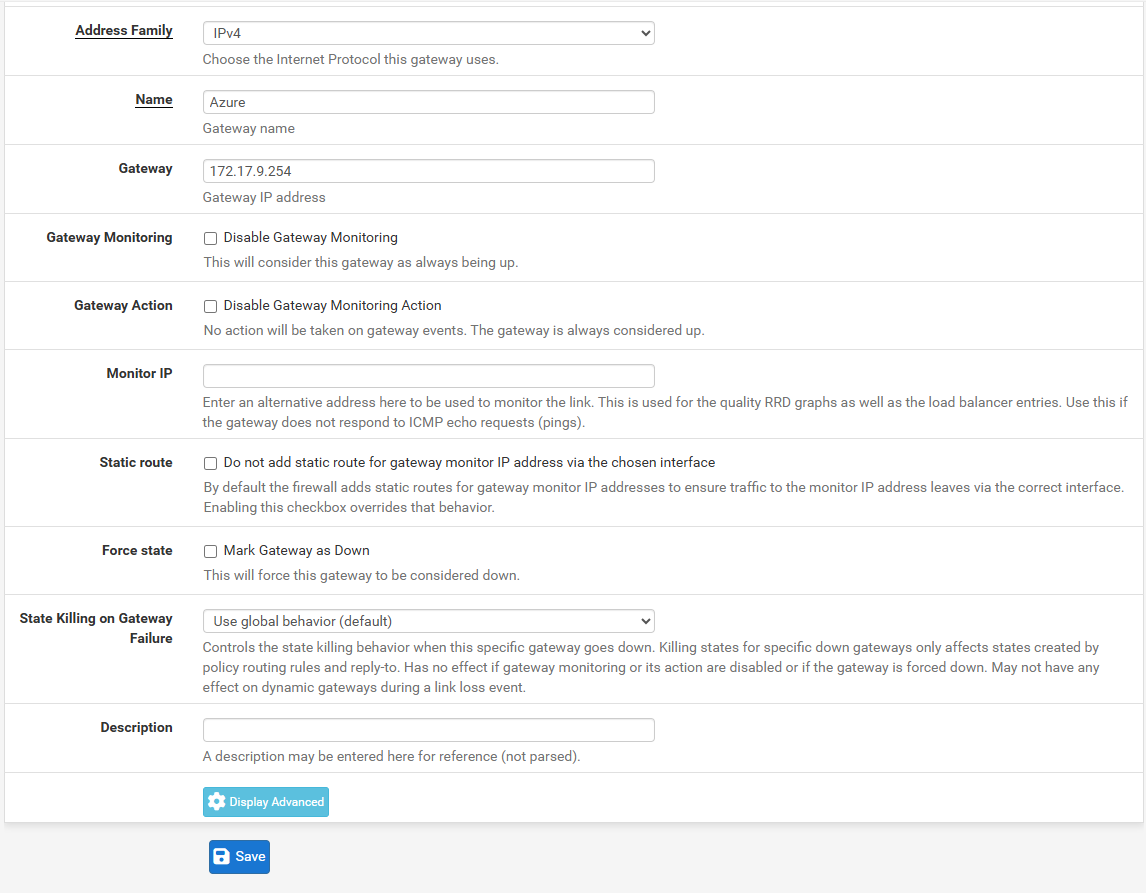Screen dimensions: 1146x893
Task: Click the Gateway IP address field
Action: pyautogui.click(x=428, y=171)
